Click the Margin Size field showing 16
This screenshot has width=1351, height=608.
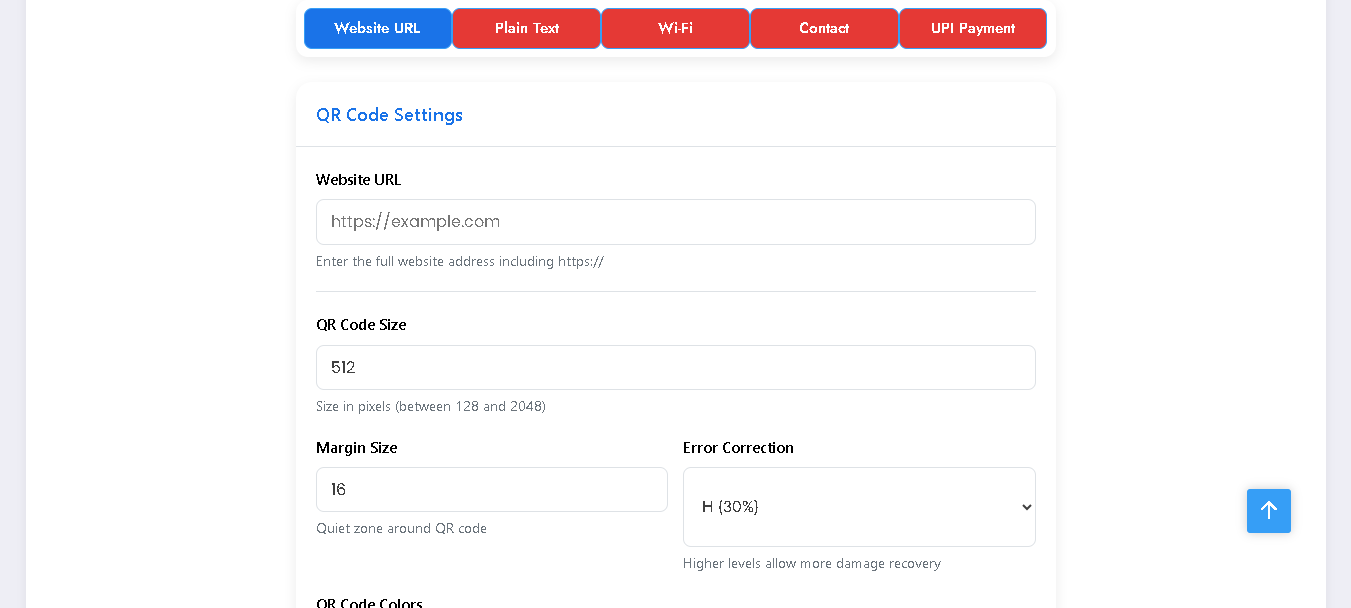(x=491, y=489)
